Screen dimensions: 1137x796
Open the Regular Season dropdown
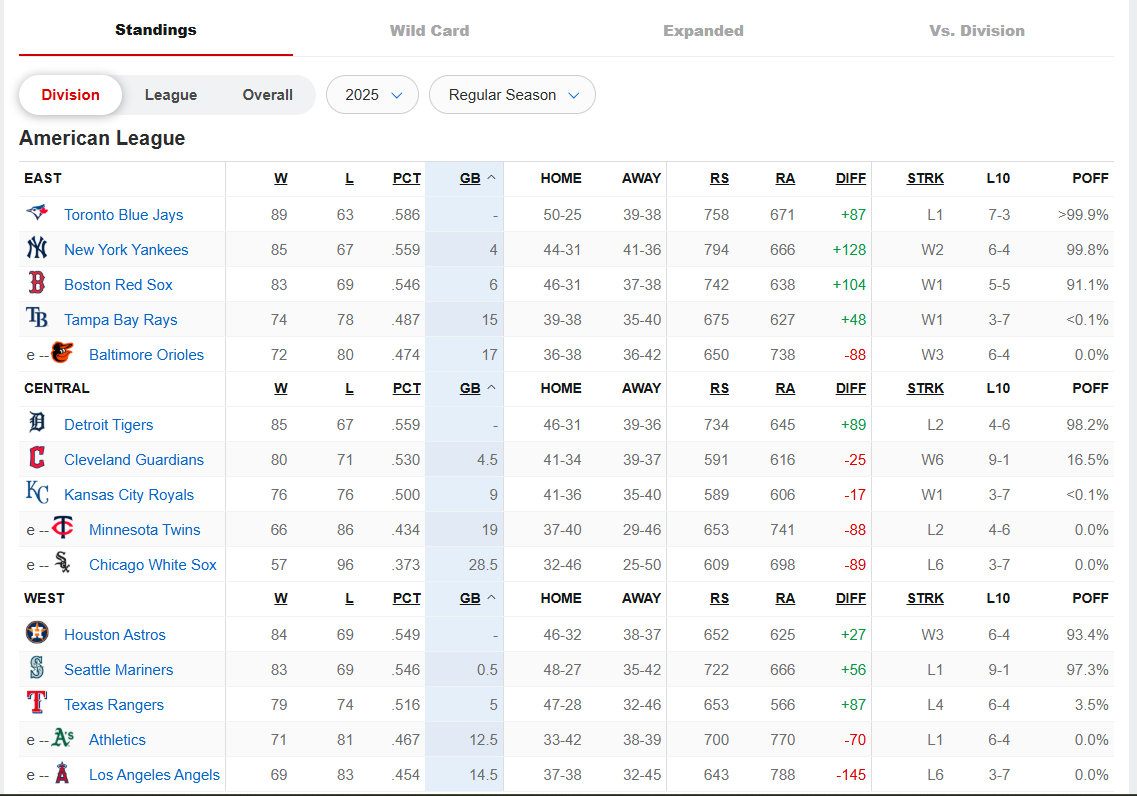point(513,95)
